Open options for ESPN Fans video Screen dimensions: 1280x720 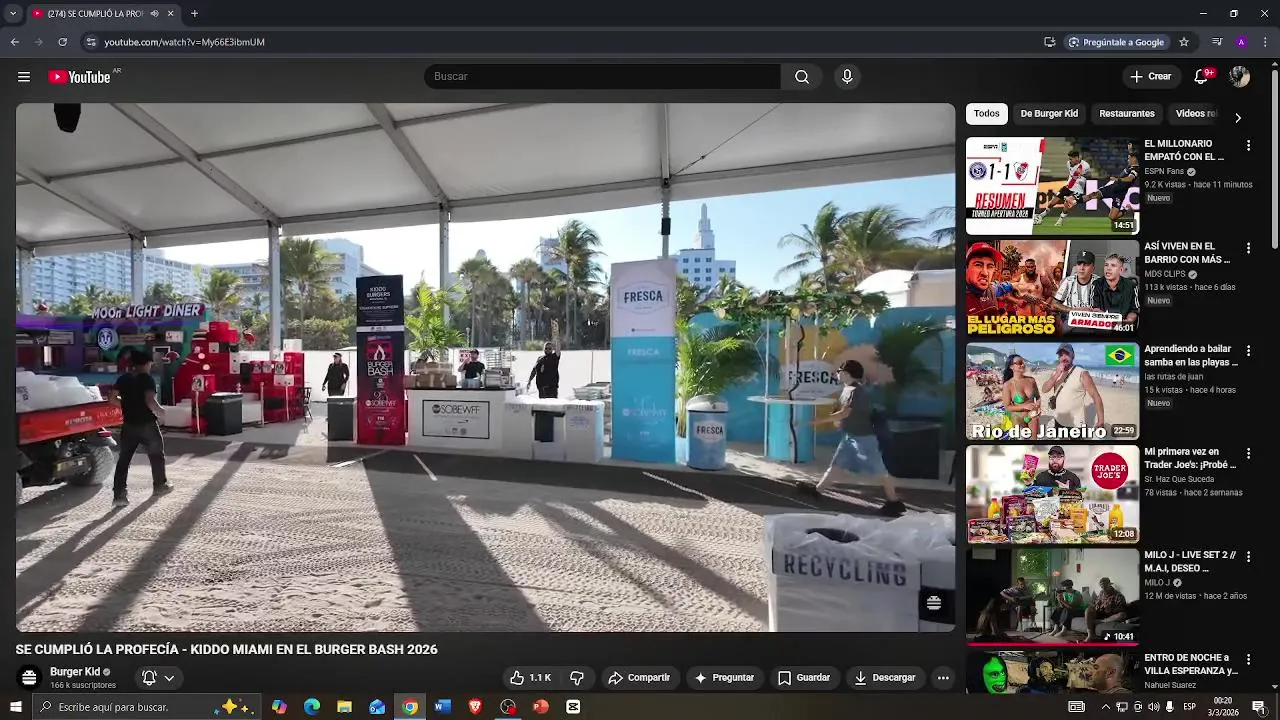point(1248,145)
